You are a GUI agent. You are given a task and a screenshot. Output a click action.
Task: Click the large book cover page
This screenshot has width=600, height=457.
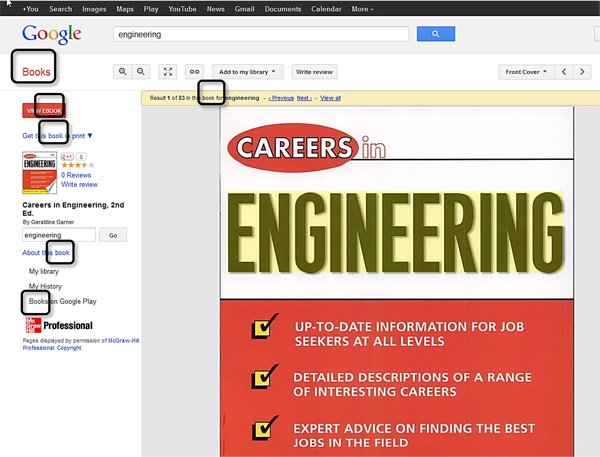397,281
